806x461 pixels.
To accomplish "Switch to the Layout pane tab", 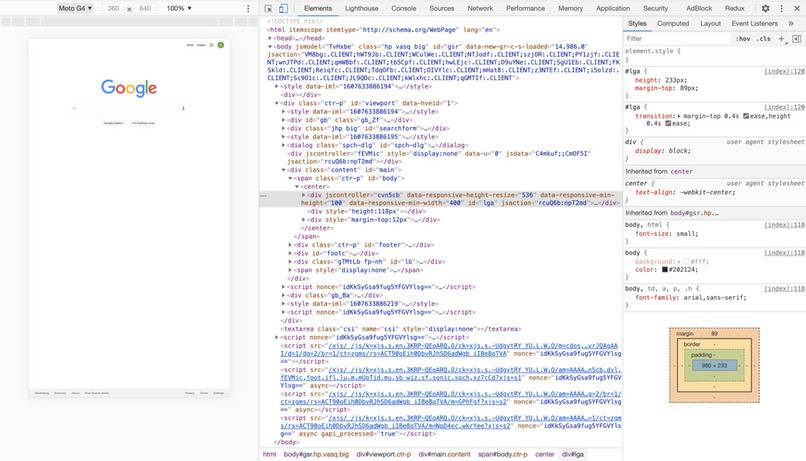I will [x=710, y=24].
